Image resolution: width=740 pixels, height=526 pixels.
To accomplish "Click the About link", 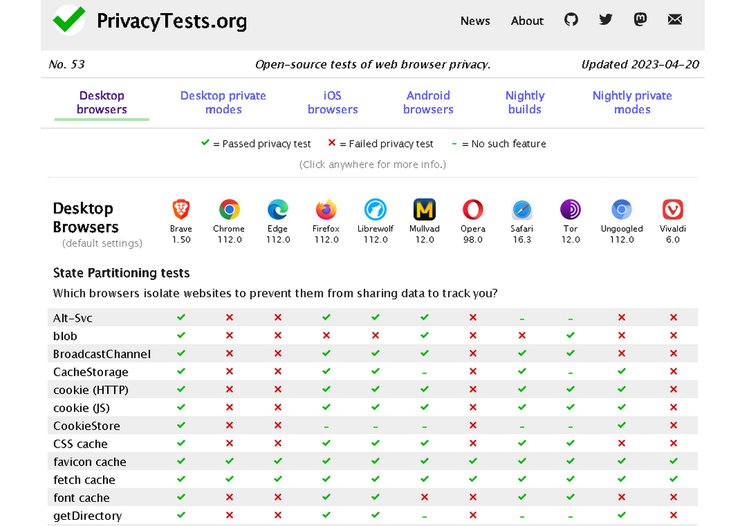I will [x=527, y=21].
